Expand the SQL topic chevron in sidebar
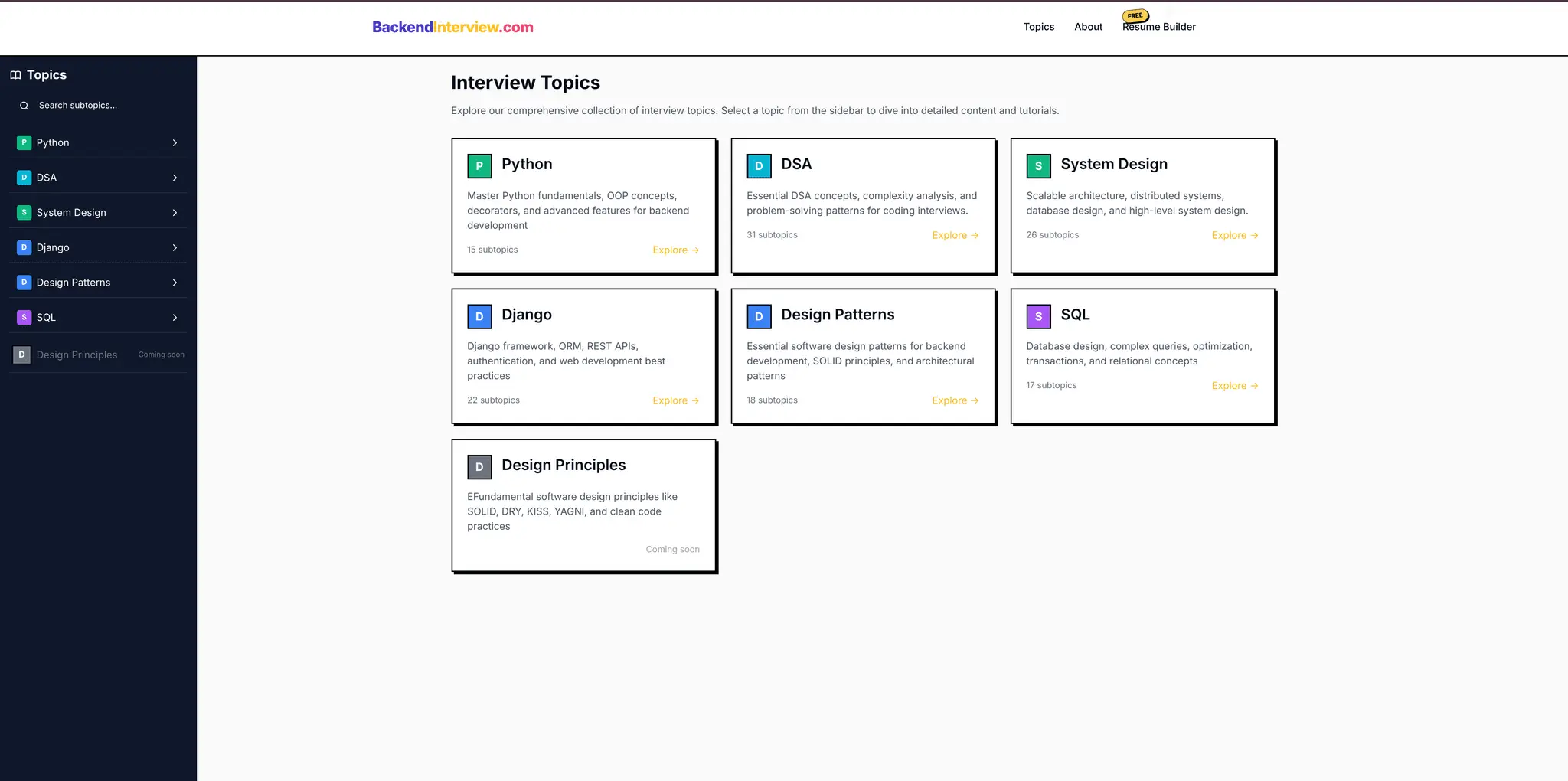 click(x=175, y=317)
